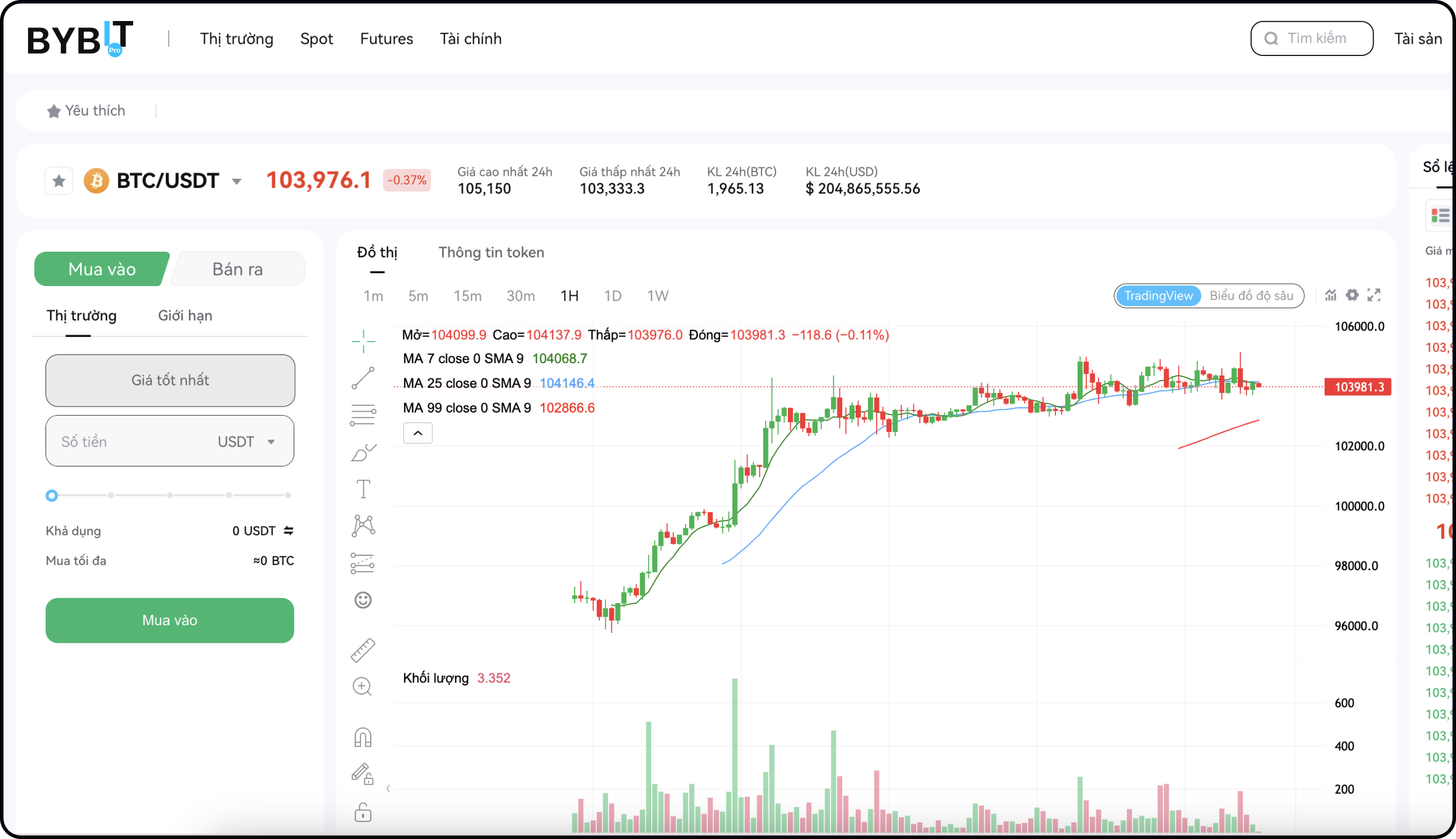Image resolution: width=1456 pixels, height=839 pixels.
Task: Switch order book layout view icon
Action: [x=1441, y=216]
